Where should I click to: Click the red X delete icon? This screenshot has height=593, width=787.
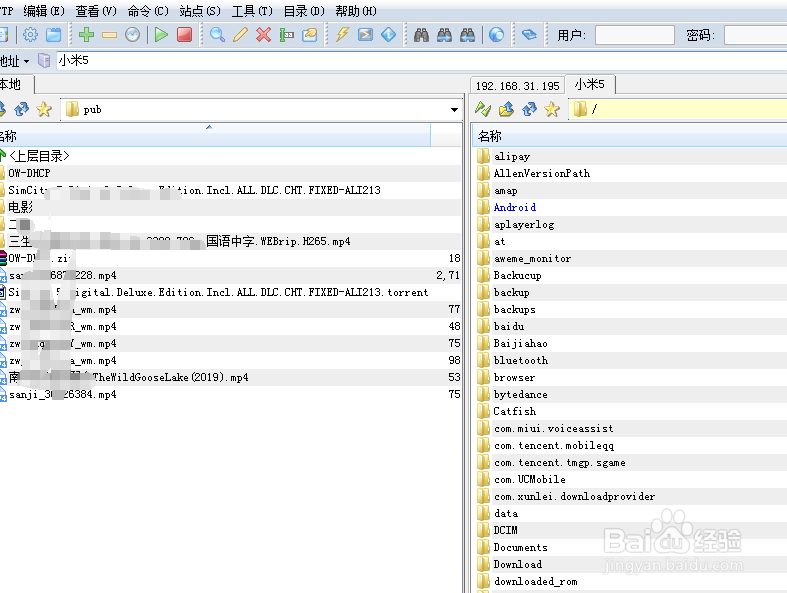click(263, 35)
